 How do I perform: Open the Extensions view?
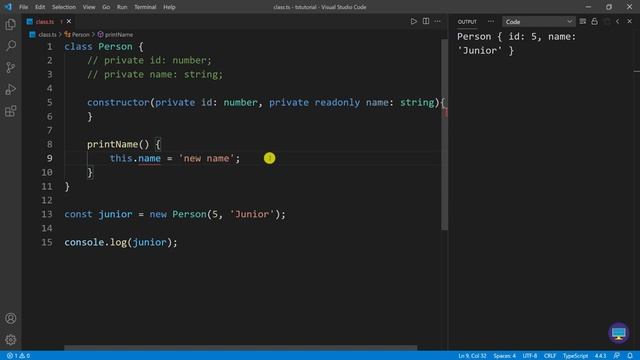pos(11,111)
